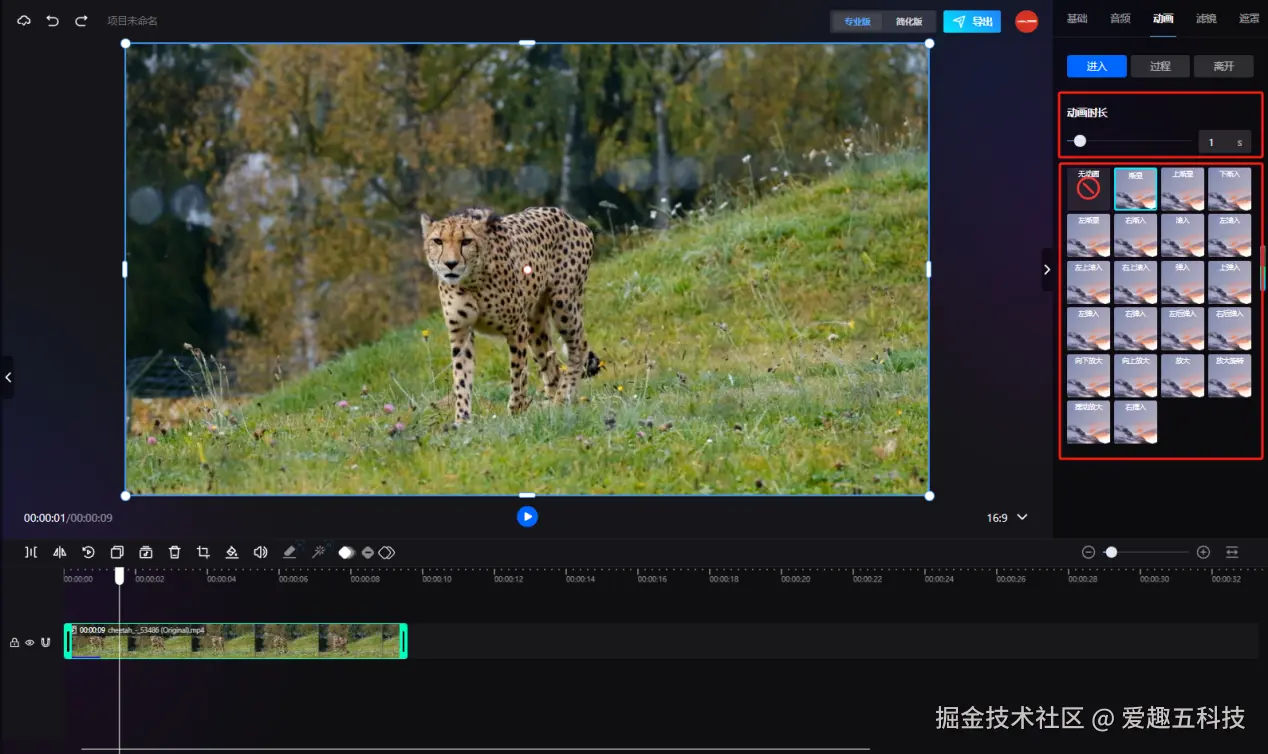Open the 基础 tab
The height and width of the screenshot is (754, 1268).
(1077, 18)
